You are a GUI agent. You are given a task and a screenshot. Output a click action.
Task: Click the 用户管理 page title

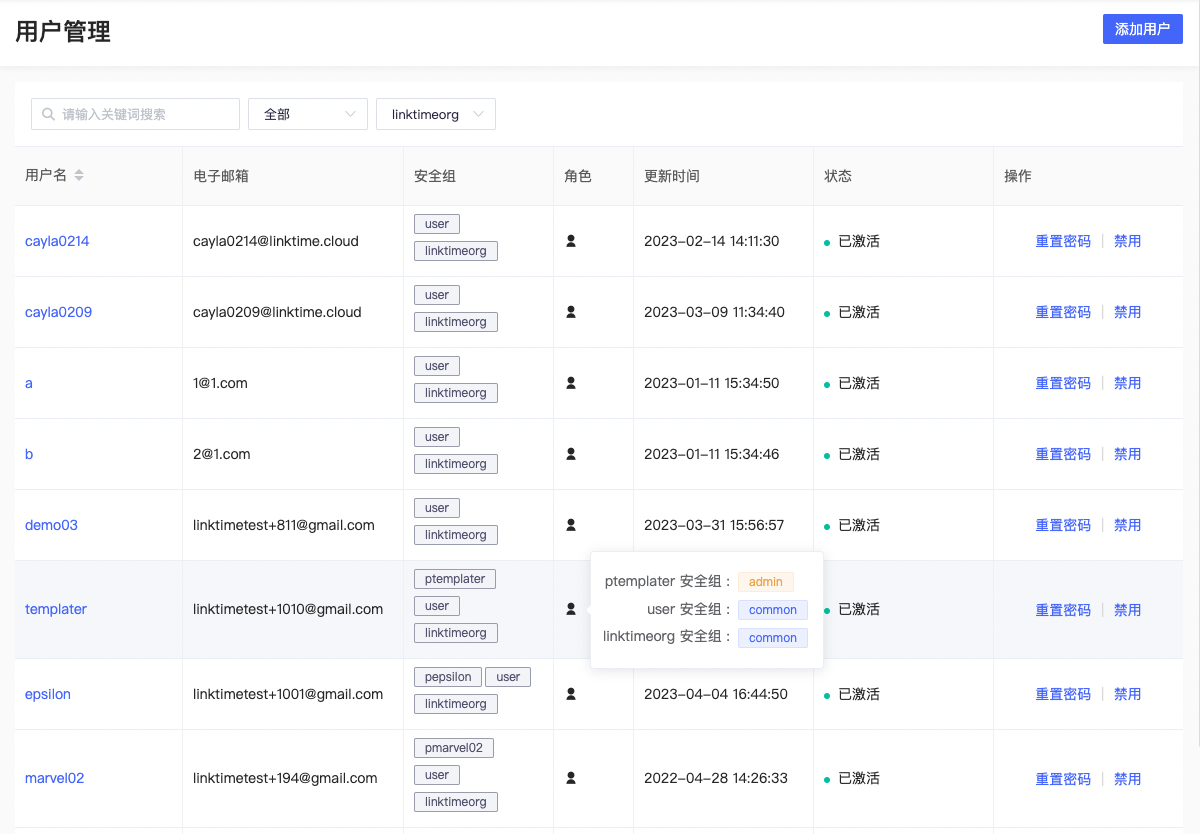(63, 31)
